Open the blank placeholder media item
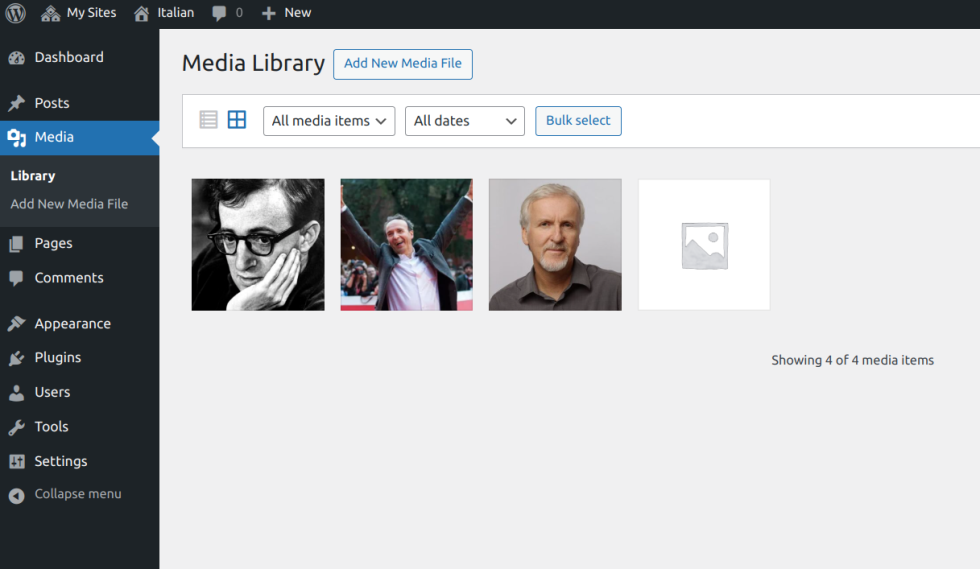 tap(704, 245)
